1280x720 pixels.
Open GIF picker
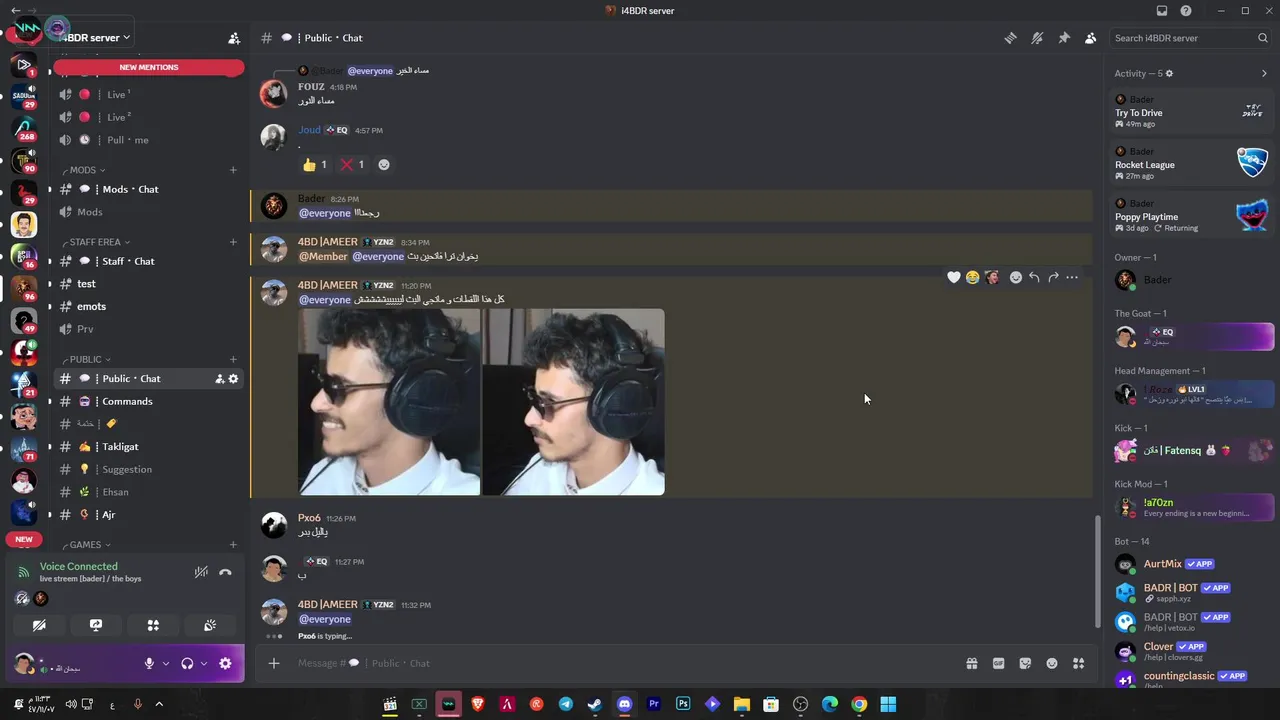tap(998, 663)
